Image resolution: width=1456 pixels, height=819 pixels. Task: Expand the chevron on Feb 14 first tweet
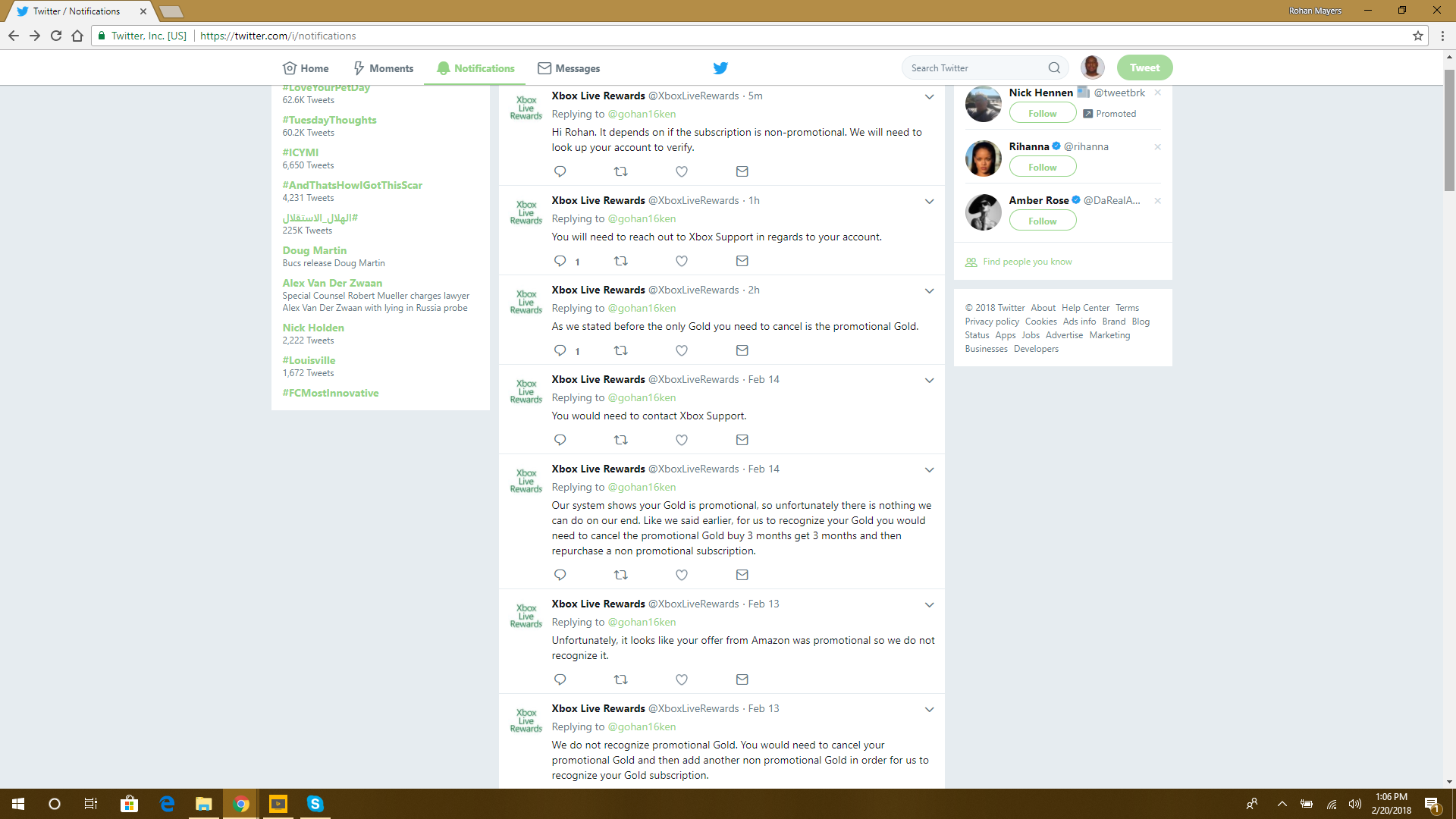[929, 380]
